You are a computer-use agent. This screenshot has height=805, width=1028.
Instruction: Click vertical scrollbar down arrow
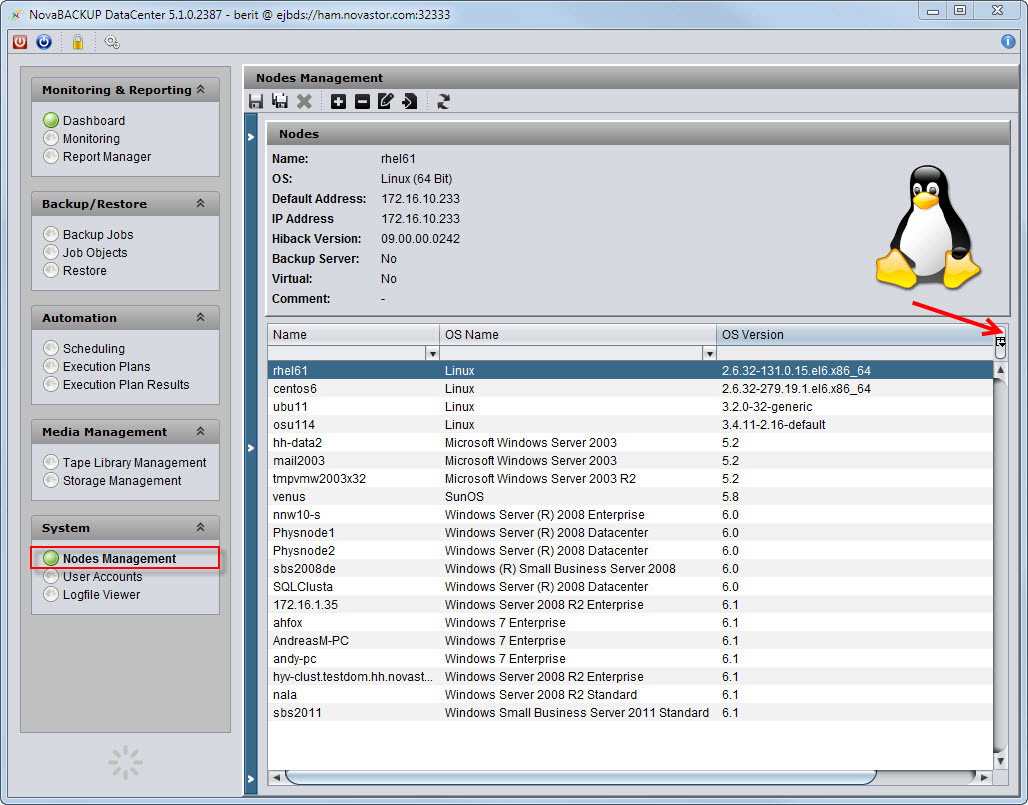pyautogui.click(x=1000, y=761)
